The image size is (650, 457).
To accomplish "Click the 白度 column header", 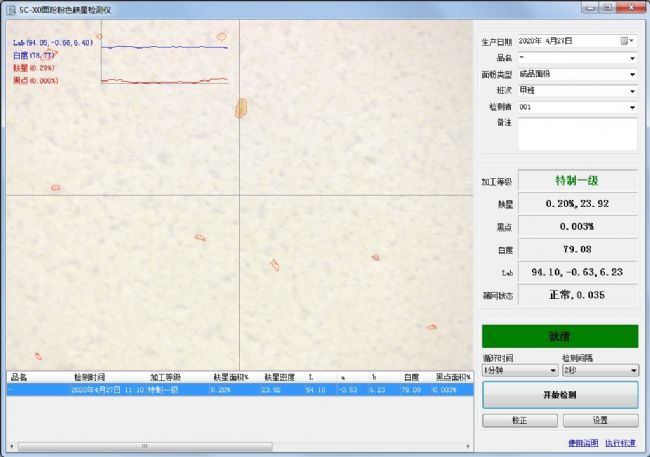I will pos(411,377).
